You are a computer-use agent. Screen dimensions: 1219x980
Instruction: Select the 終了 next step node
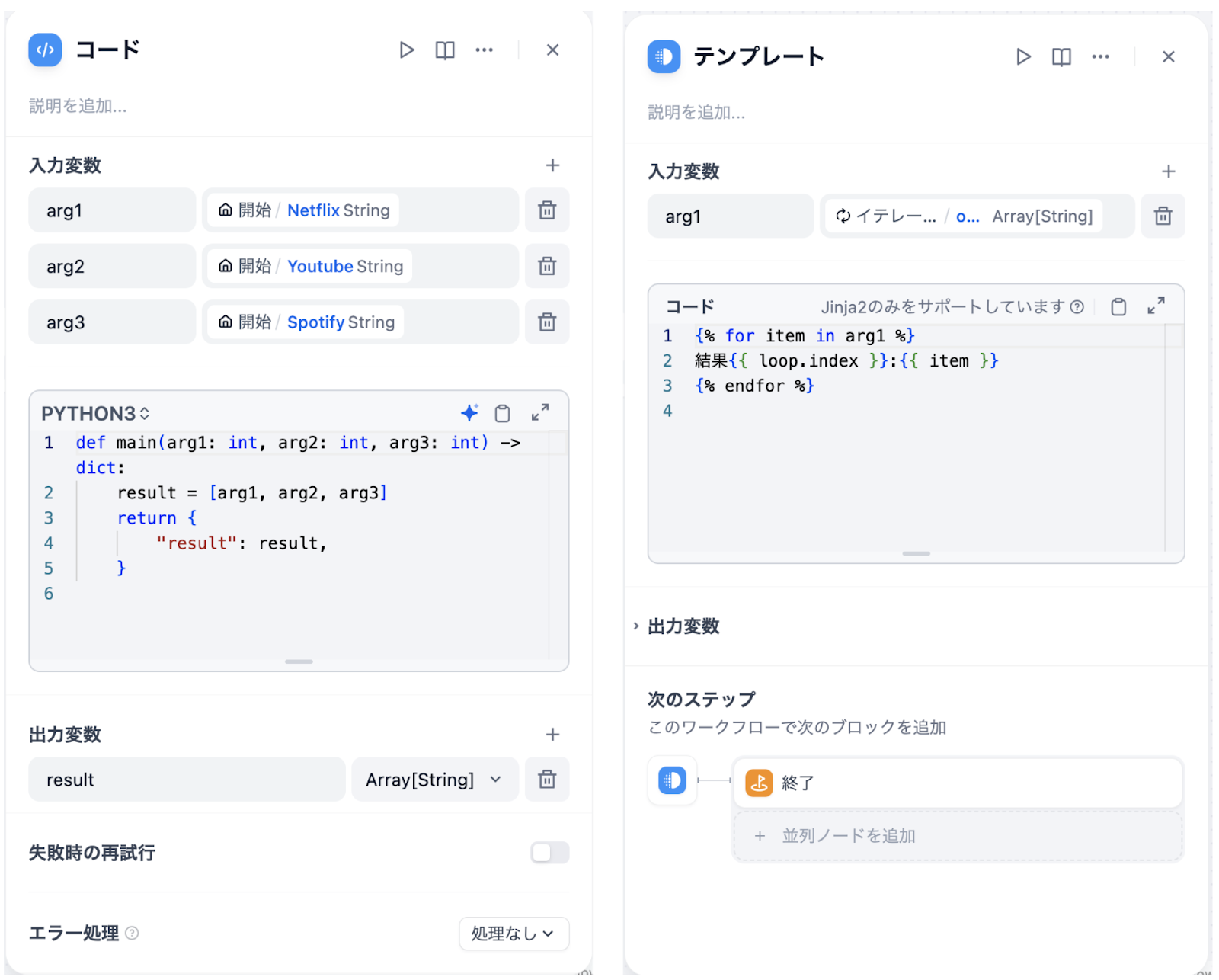[x=957, y=783]
